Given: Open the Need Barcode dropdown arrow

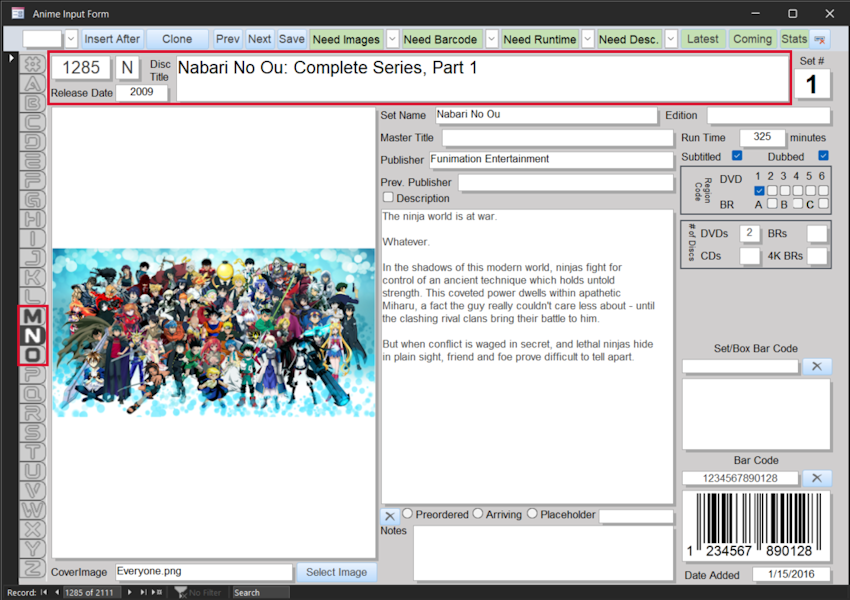Looking at the screenshot, I should pyautogui.click(x=491, y=39).
